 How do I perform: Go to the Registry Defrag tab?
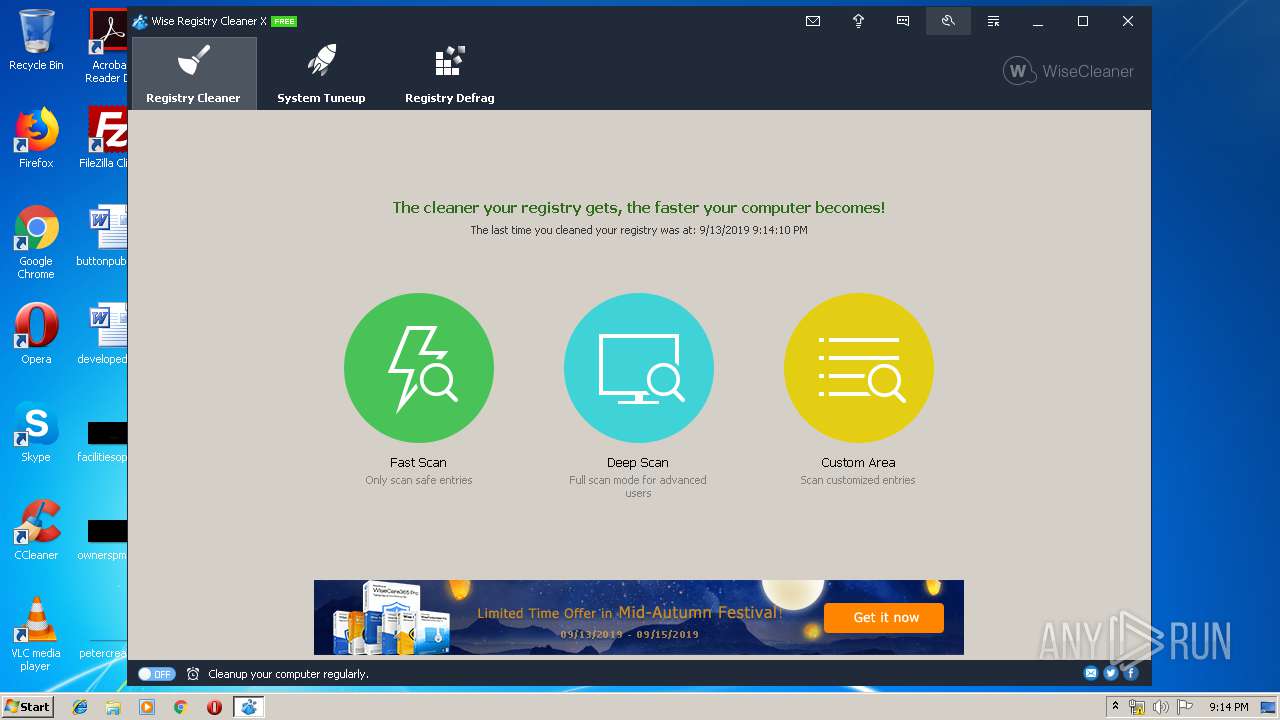click(x=449, y=74)
